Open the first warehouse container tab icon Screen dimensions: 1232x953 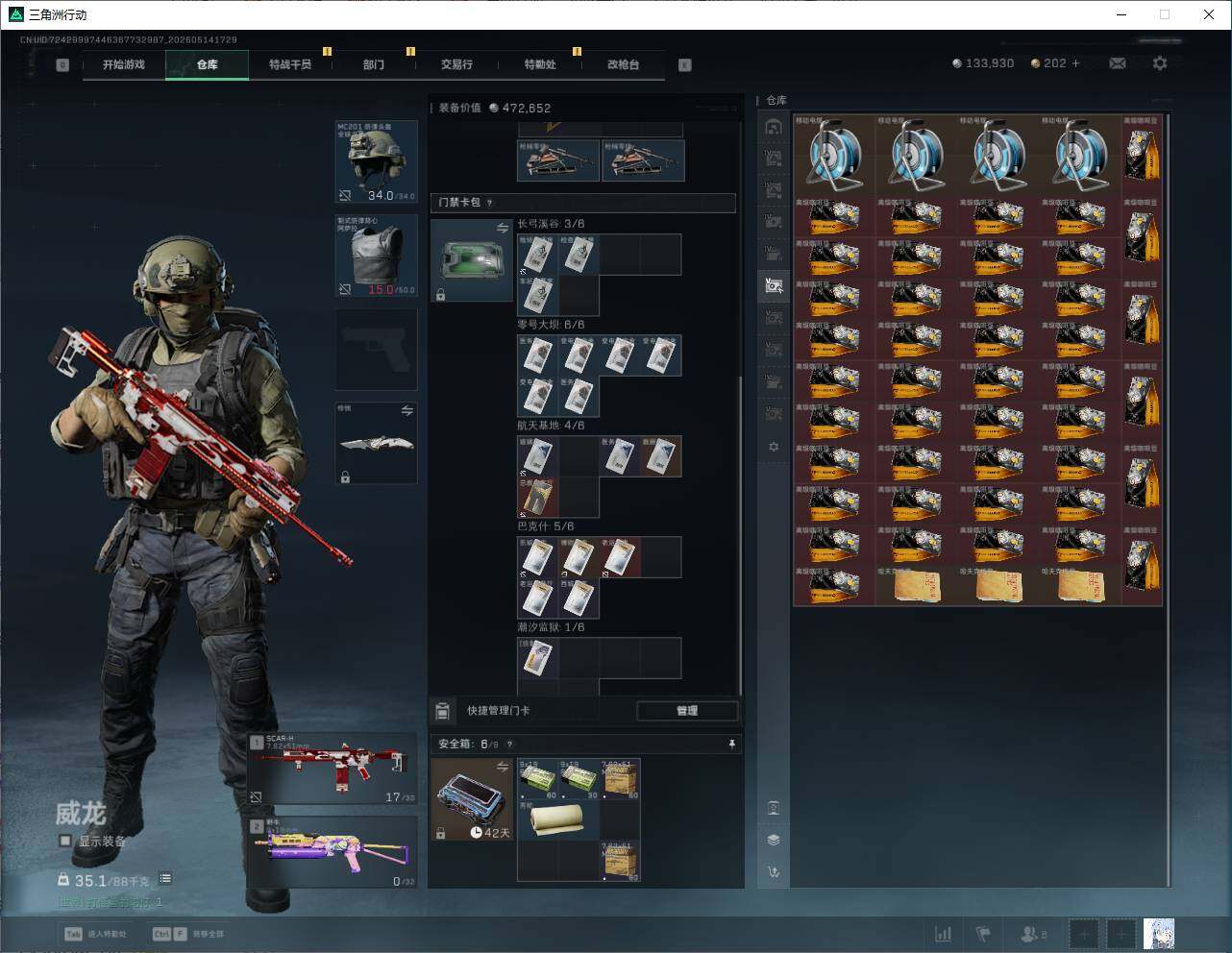click(774, 127)
